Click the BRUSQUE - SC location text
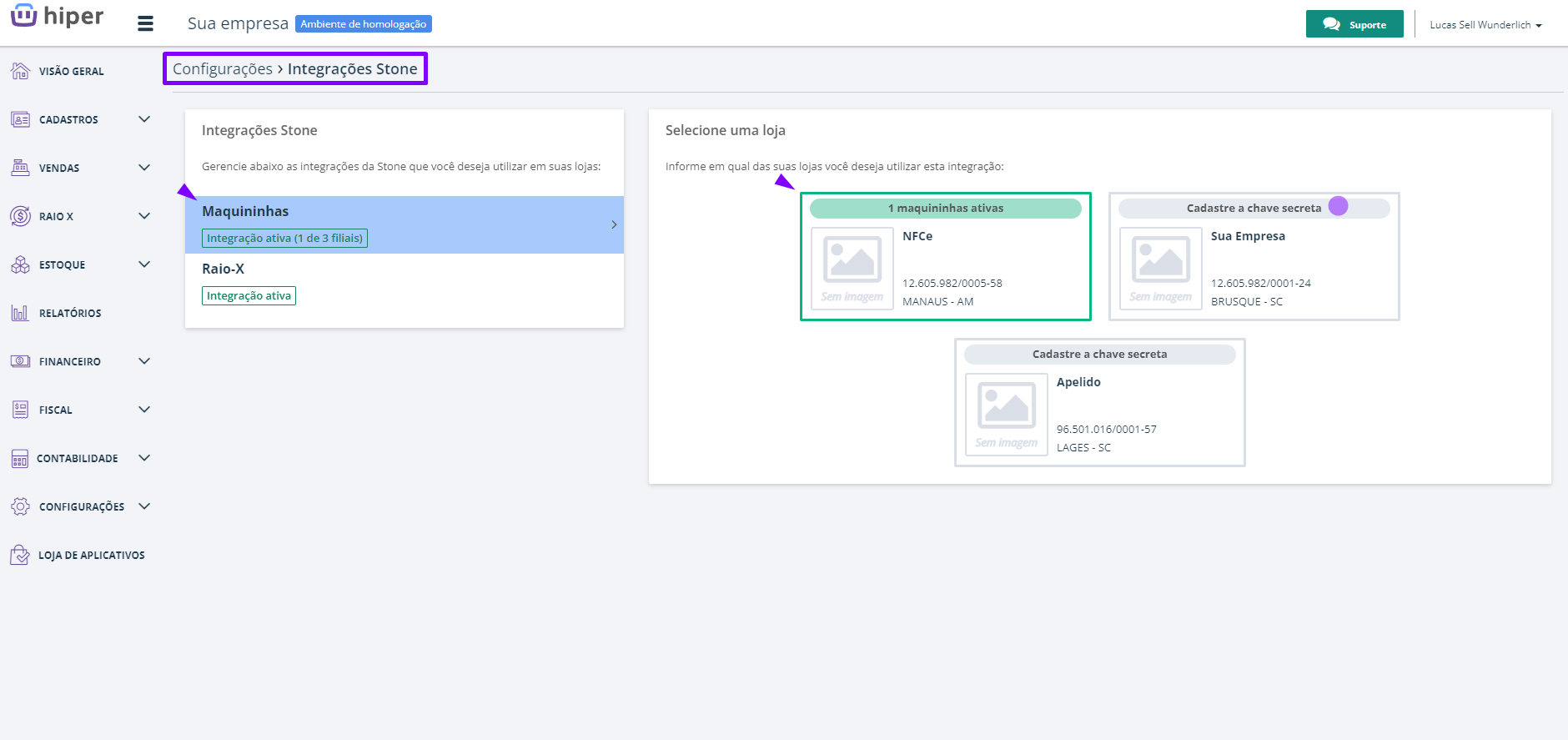The width and height of the screenshot is (1568, 740). pos(1247,301)
